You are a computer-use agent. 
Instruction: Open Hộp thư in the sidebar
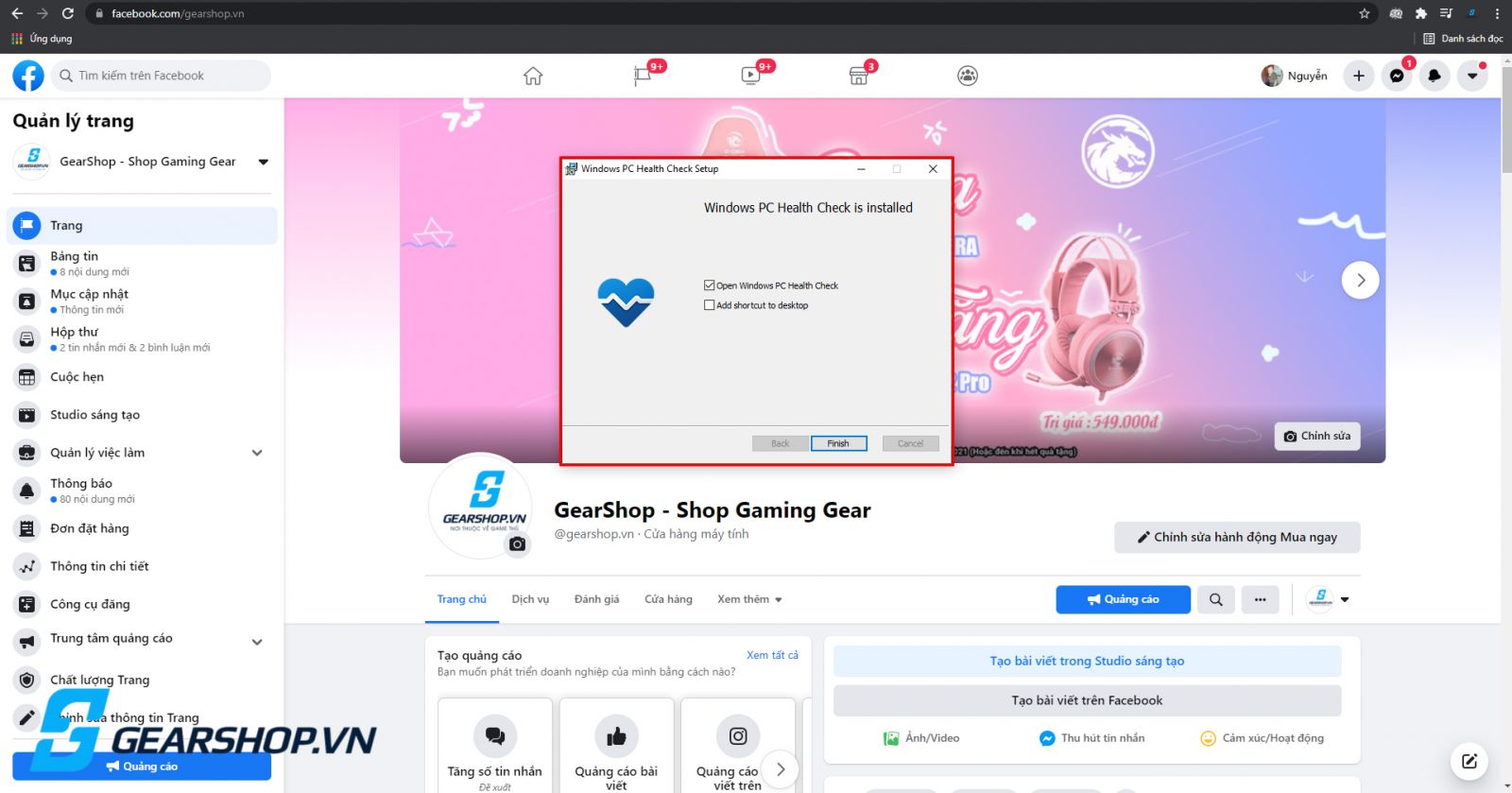coord(143,338)
